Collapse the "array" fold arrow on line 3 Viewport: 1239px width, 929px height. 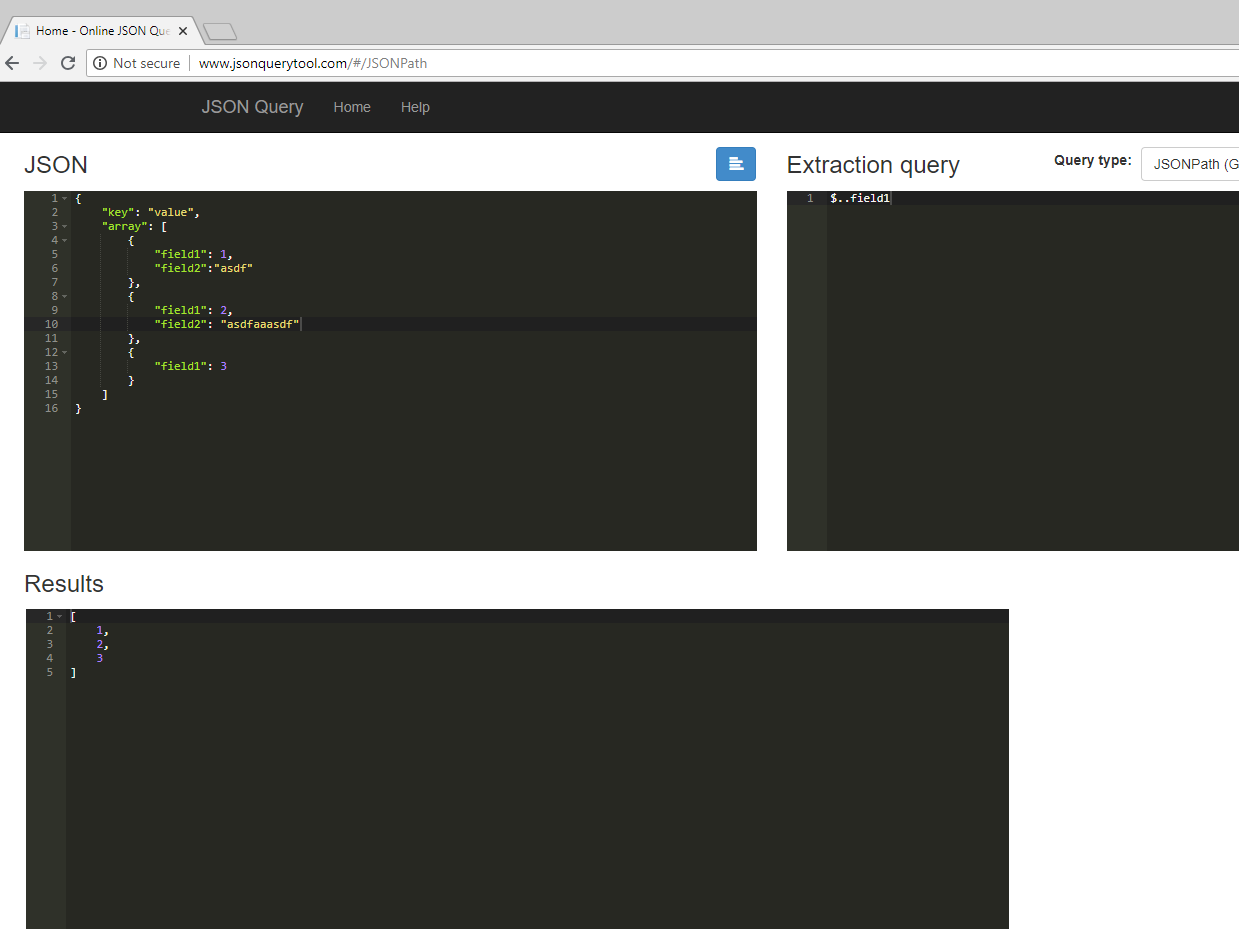tap(65, 226)
